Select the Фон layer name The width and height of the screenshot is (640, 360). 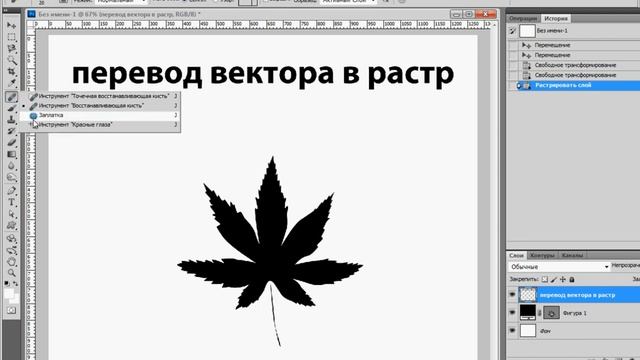point(545,331)
